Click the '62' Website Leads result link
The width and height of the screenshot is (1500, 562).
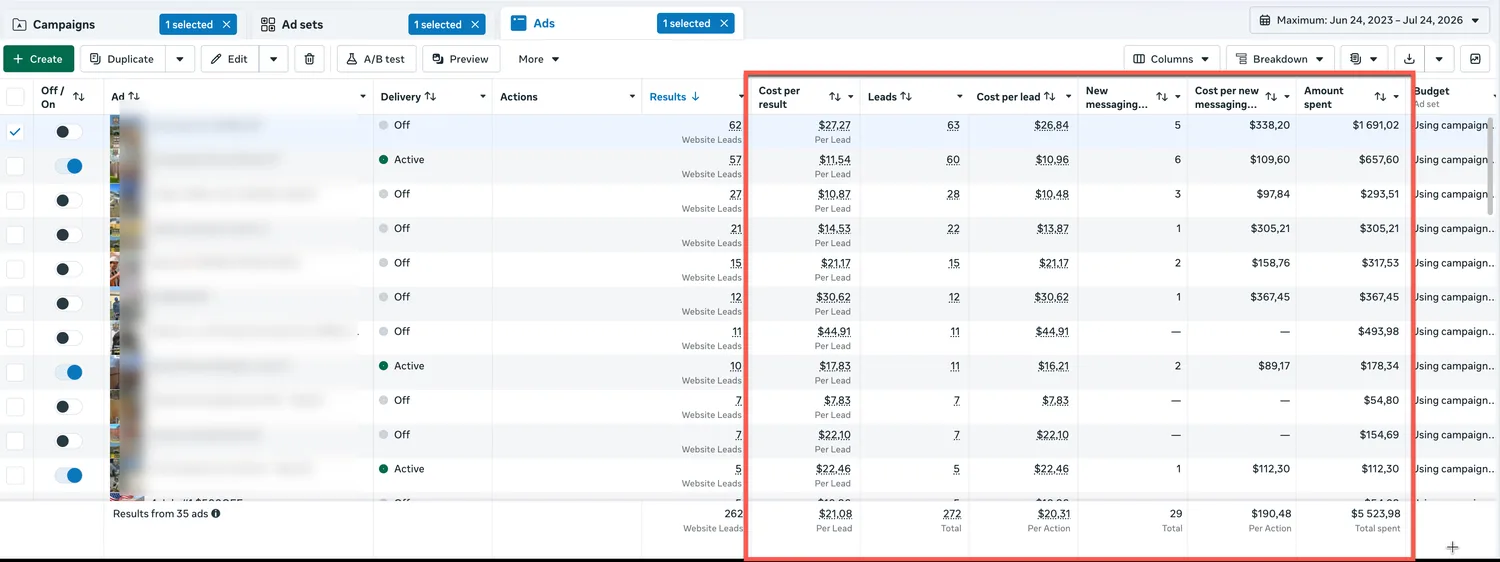735,126
